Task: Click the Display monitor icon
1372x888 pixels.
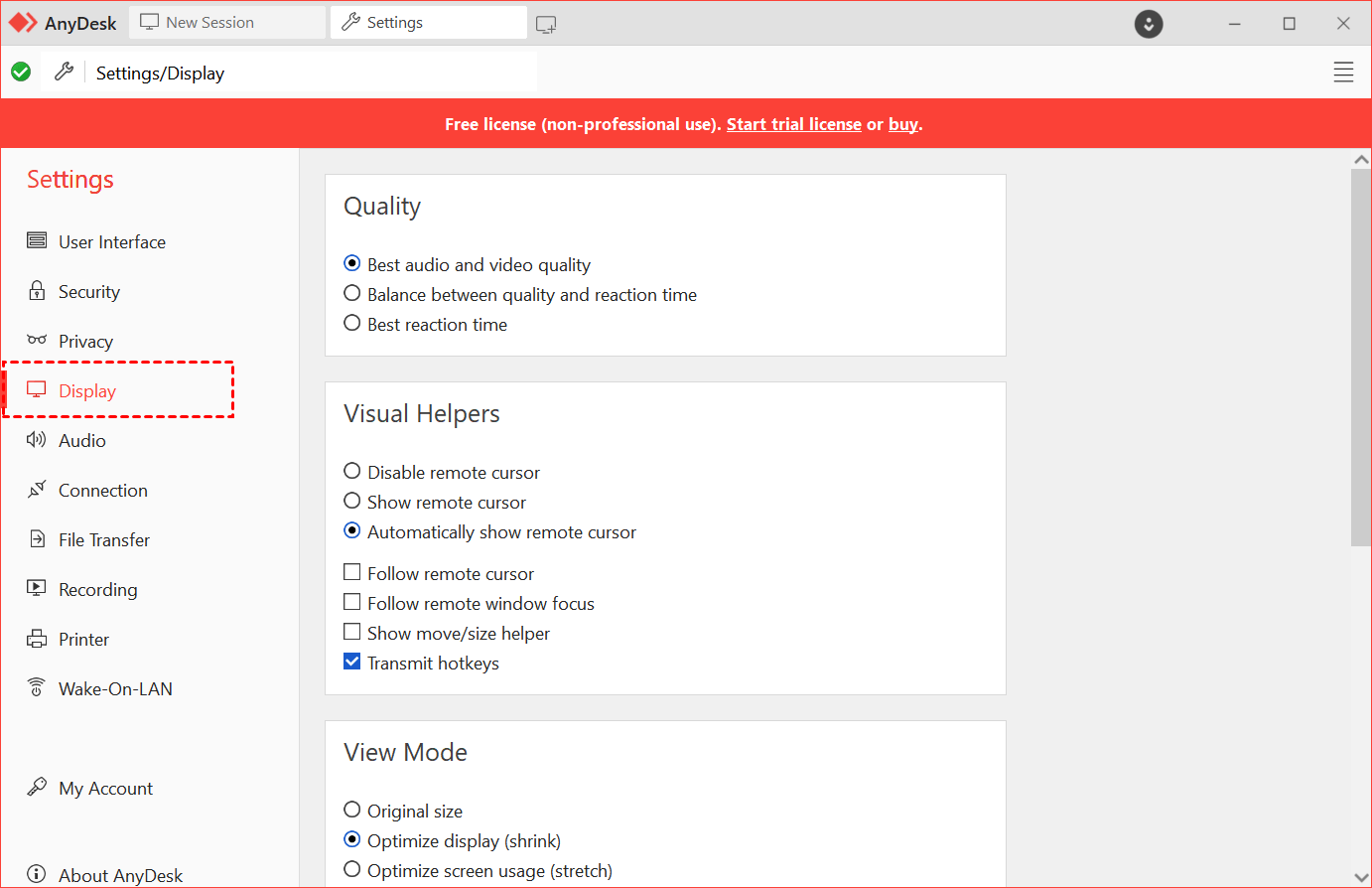Action: [37, 389]
